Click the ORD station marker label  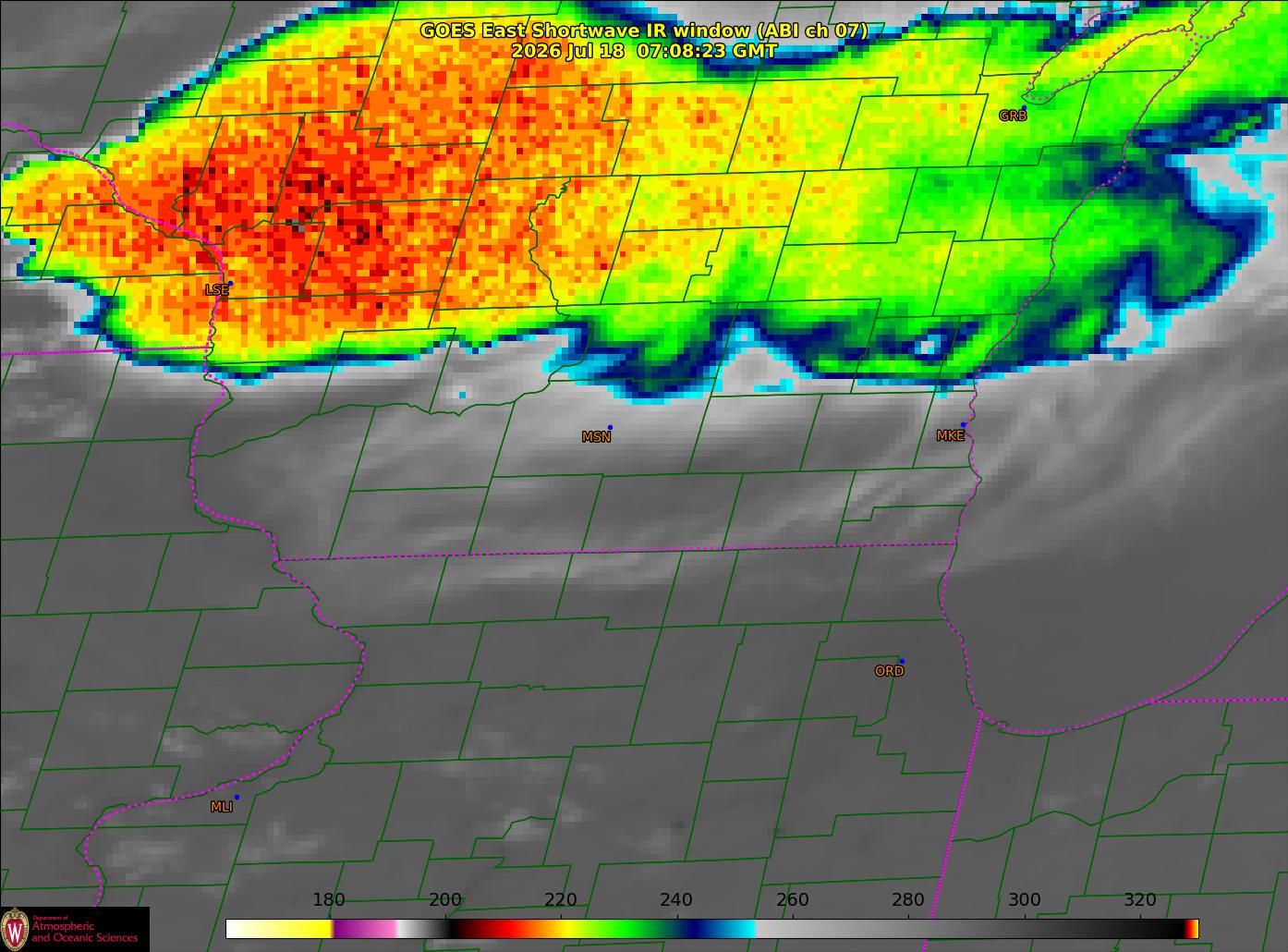[x=889, y=672]
